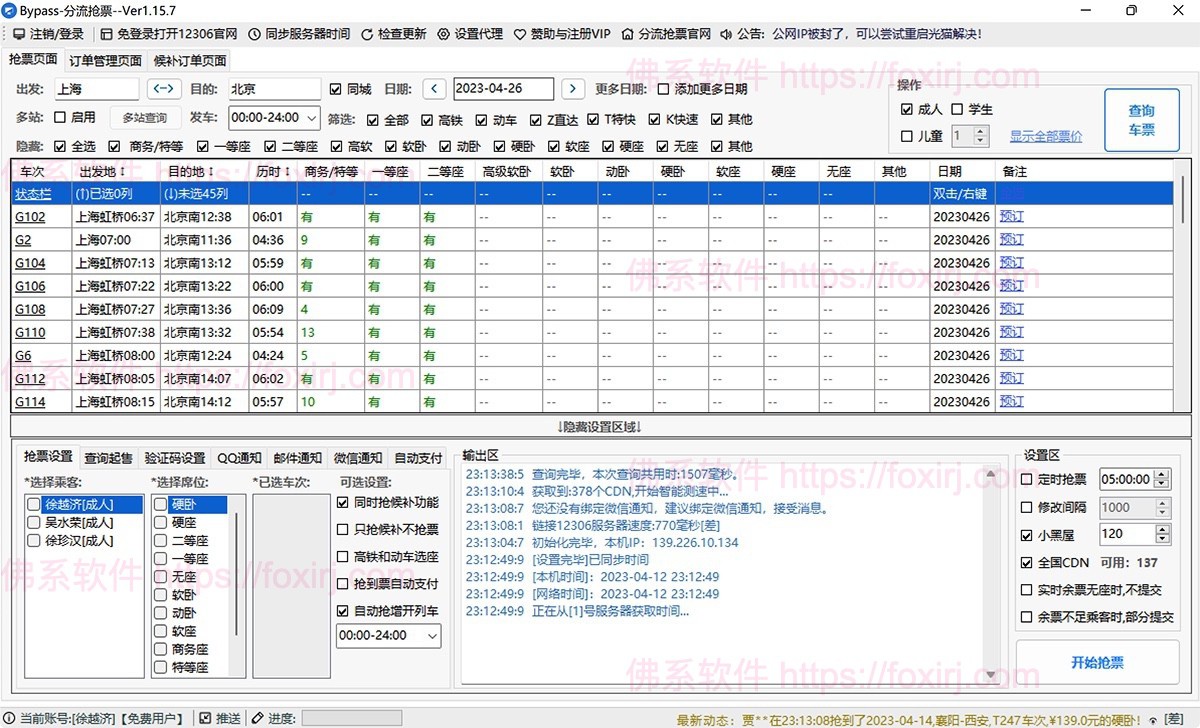Screen dimensions: 1200x728
Task: Click the 注销/登录 account icon
Action: [x=21, y=33]
